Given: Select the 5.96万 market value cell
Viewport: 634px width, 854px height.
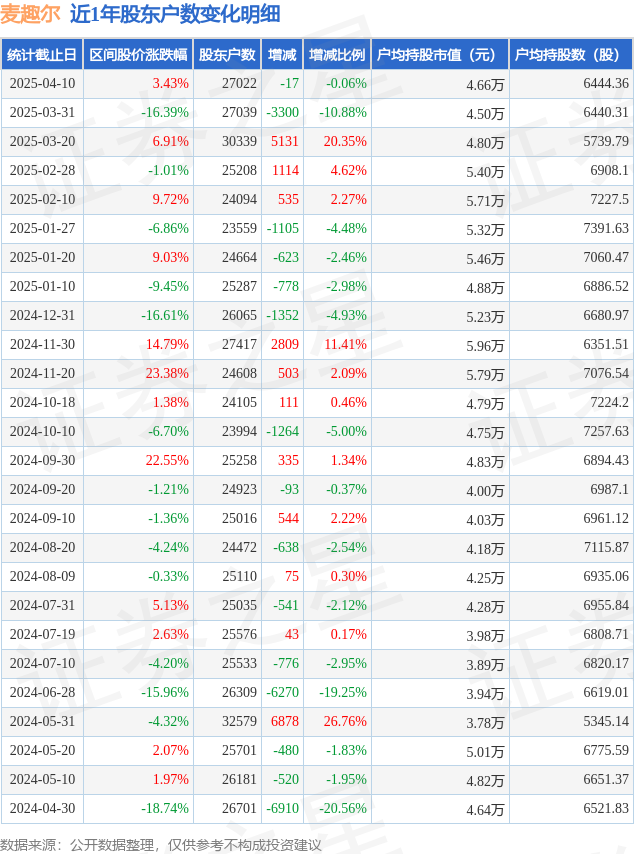Looking at the screenshot, I should 485,345.
